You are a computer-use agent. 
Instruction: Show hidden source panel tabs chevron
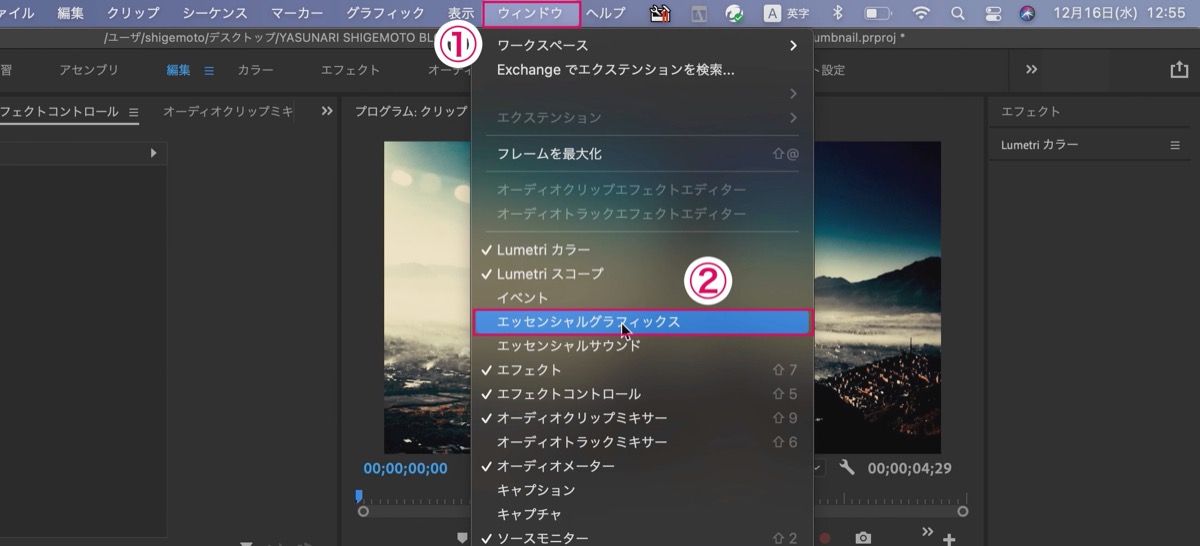[326, 112]
